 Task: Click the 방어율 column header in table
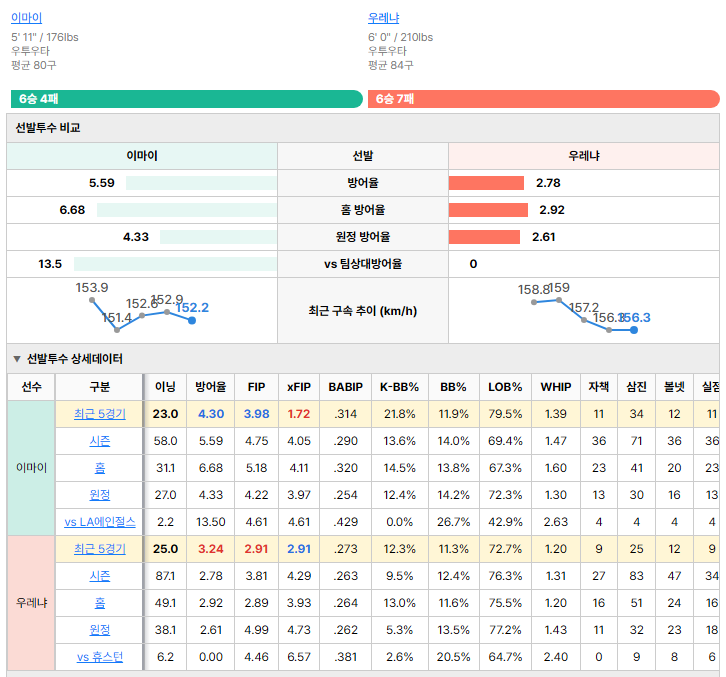click(x=211, y=387)
